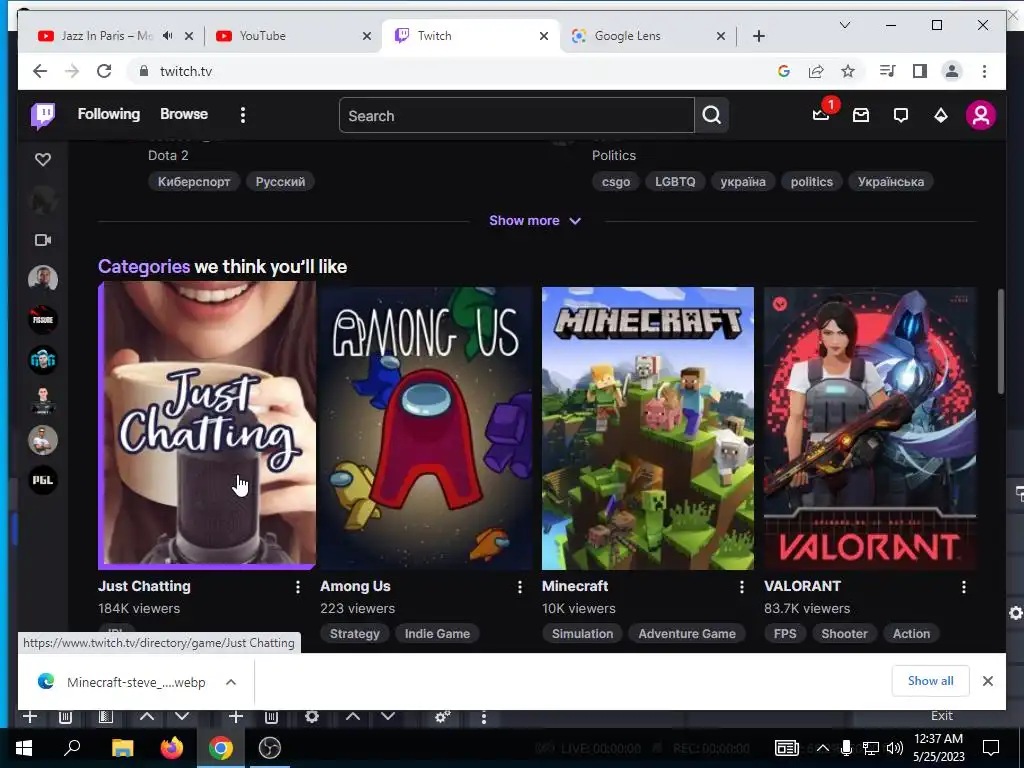
Task: Open Chrome three-dot menu
Action: pyautogui.click(x=984, y=71)
